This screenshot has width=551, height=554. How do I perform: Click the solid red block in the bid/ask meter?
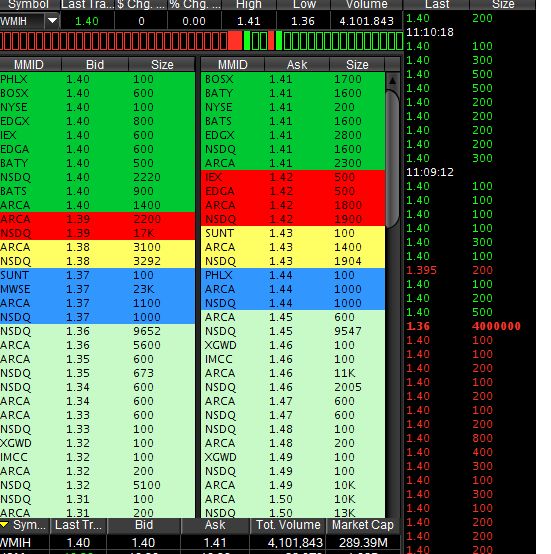[x=235, y=40]
